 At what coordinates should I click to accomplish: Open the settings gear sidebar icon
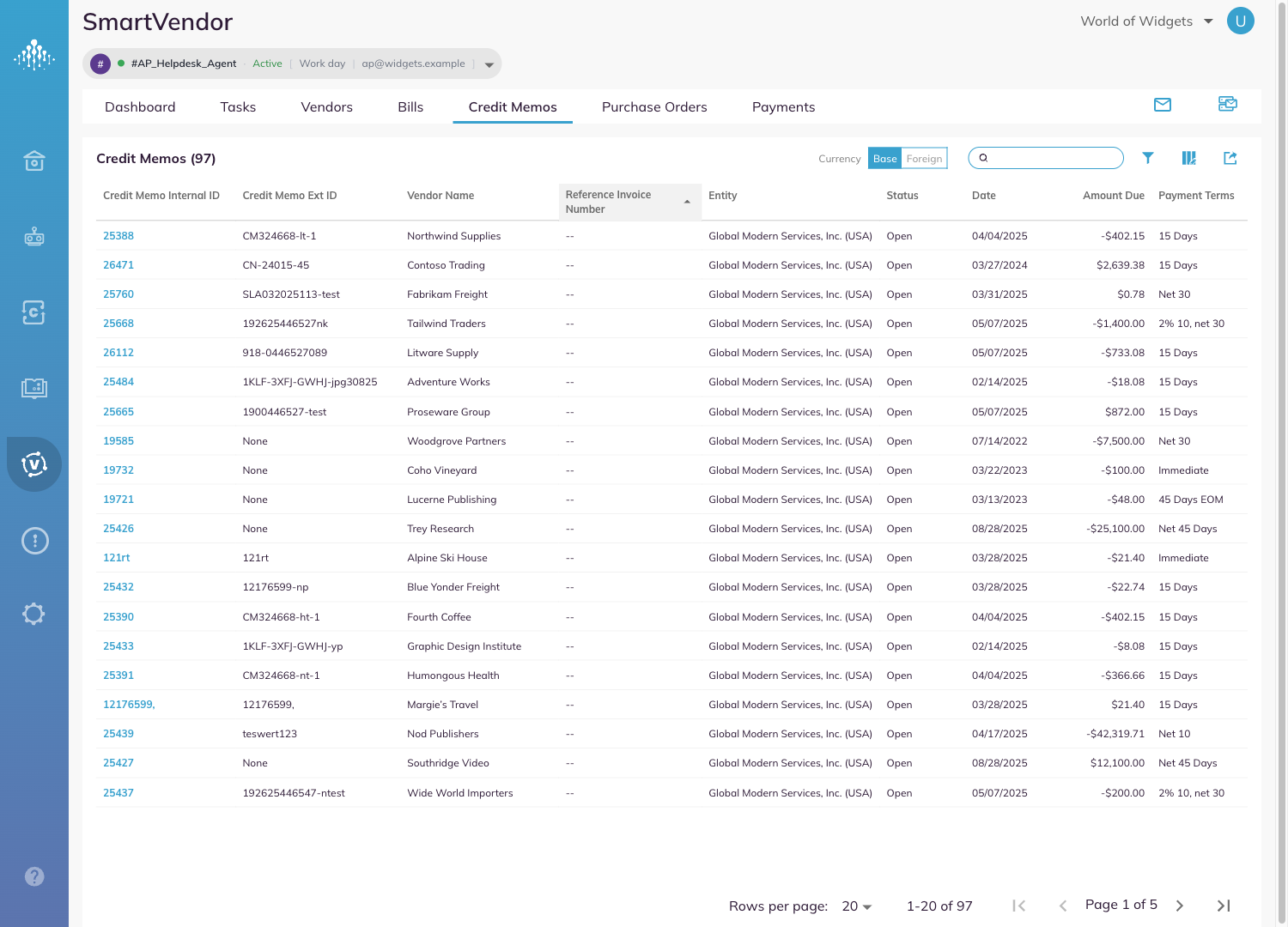[x=34, y=614]
